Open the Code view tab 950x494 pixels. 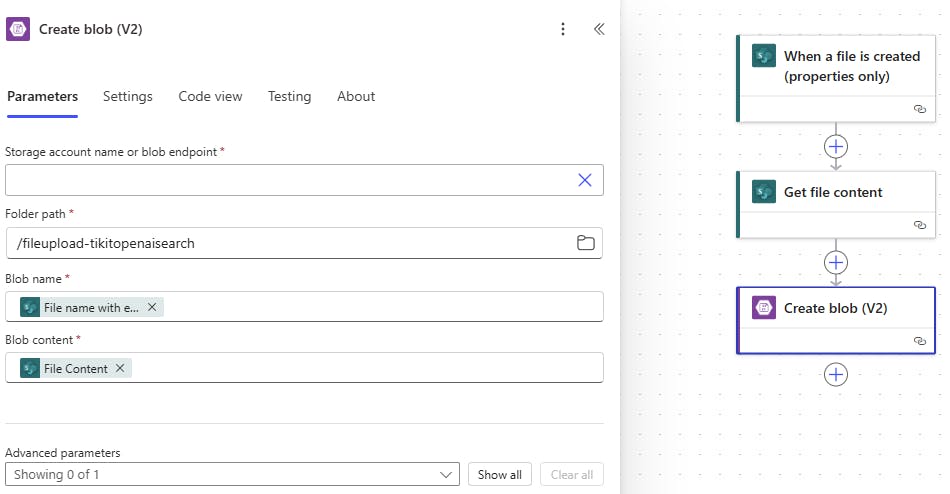[210, 97]
